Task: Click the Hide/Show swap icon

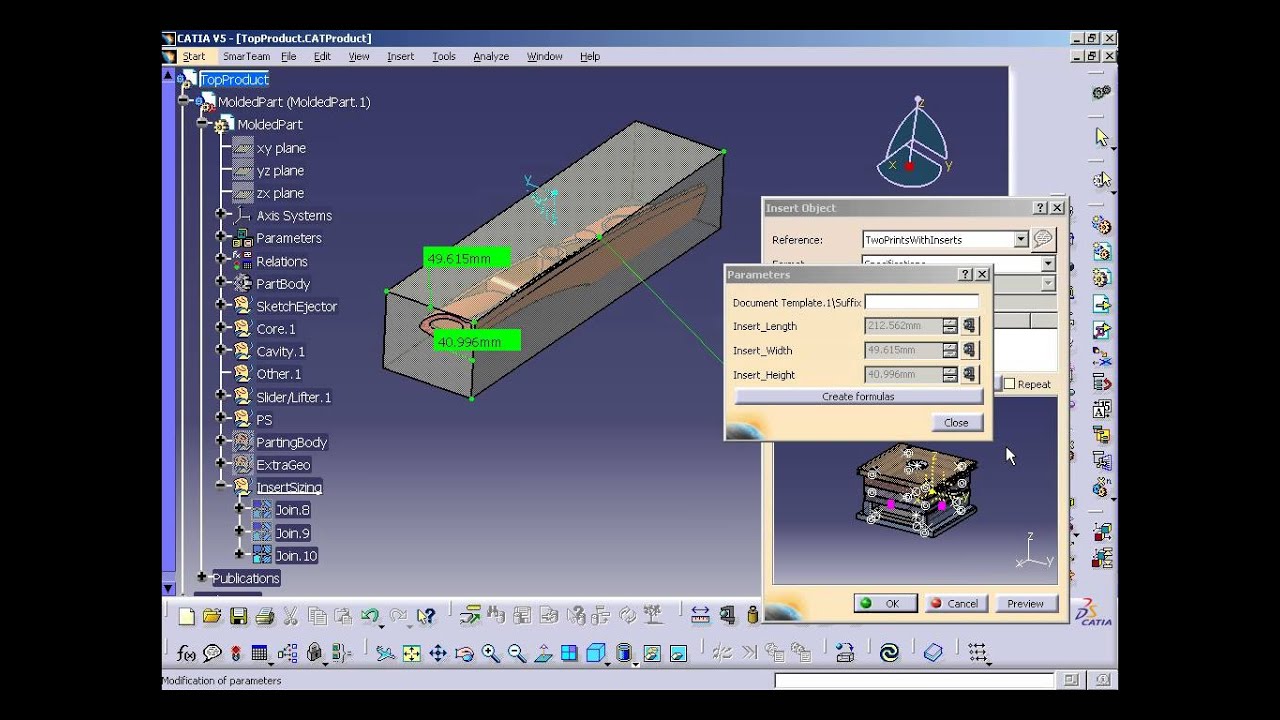Action: point(651,654)
